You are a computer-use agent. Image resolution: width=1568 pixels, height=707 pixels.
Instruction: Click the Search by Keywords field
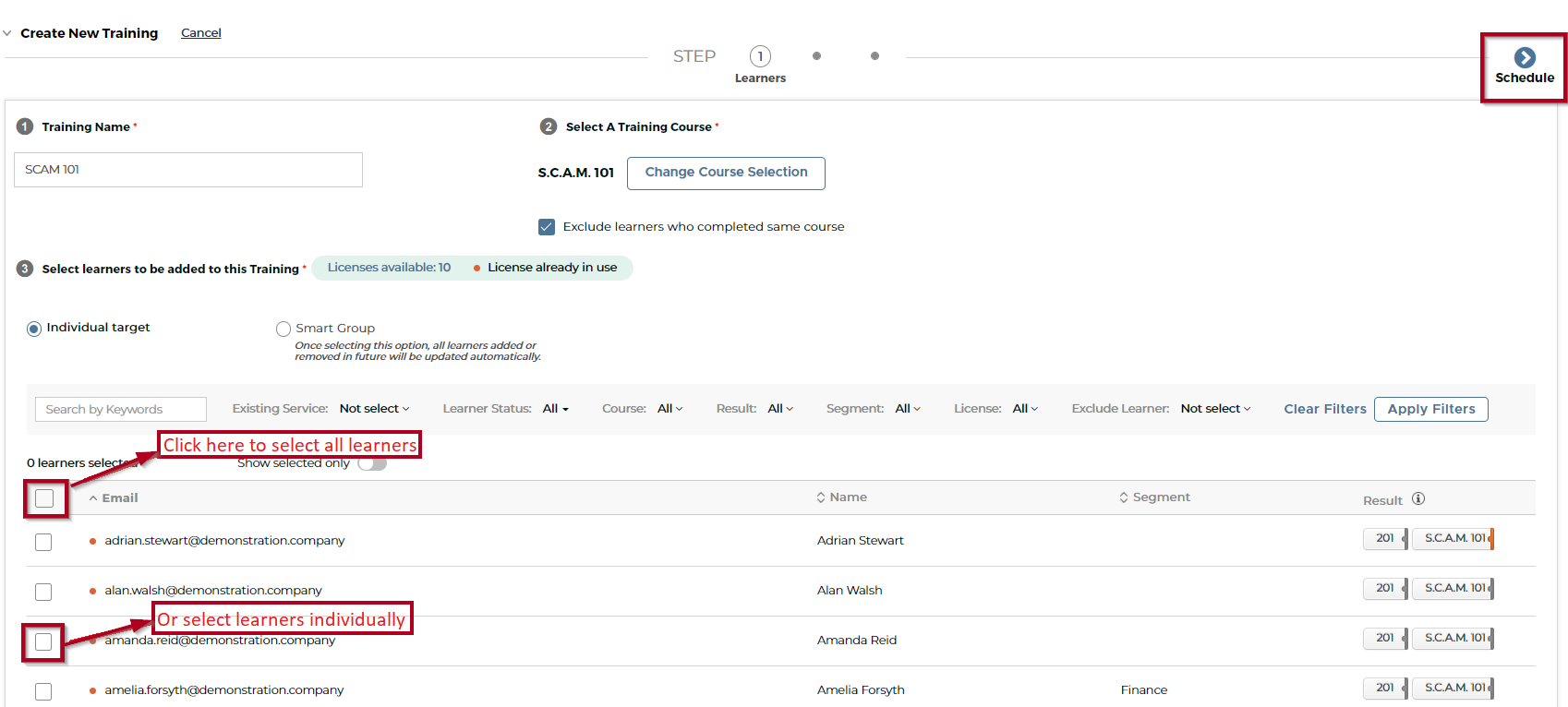coord(120,409)
